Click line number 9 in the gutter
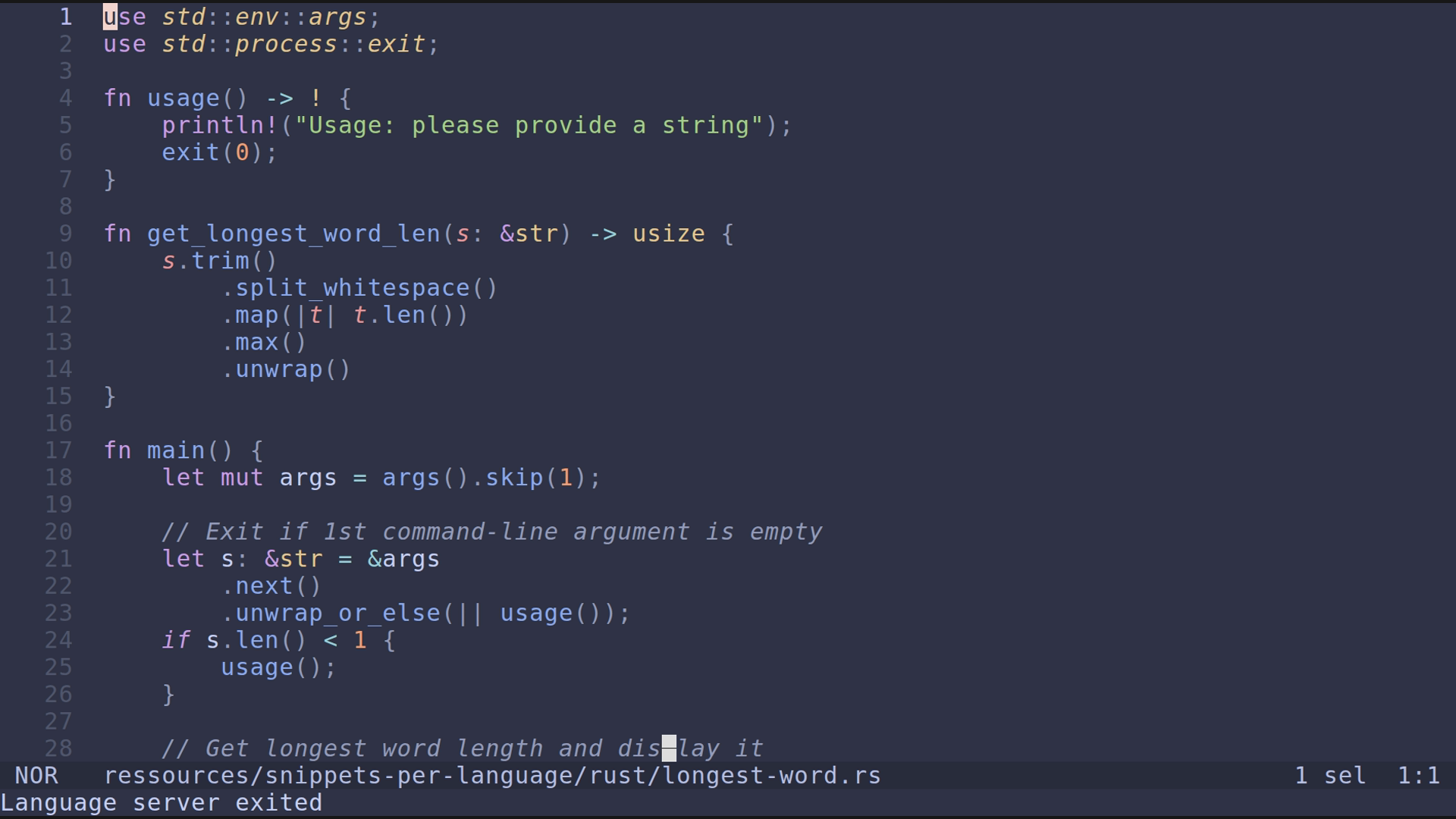The image size is (1456, 819). coord(65,234)
